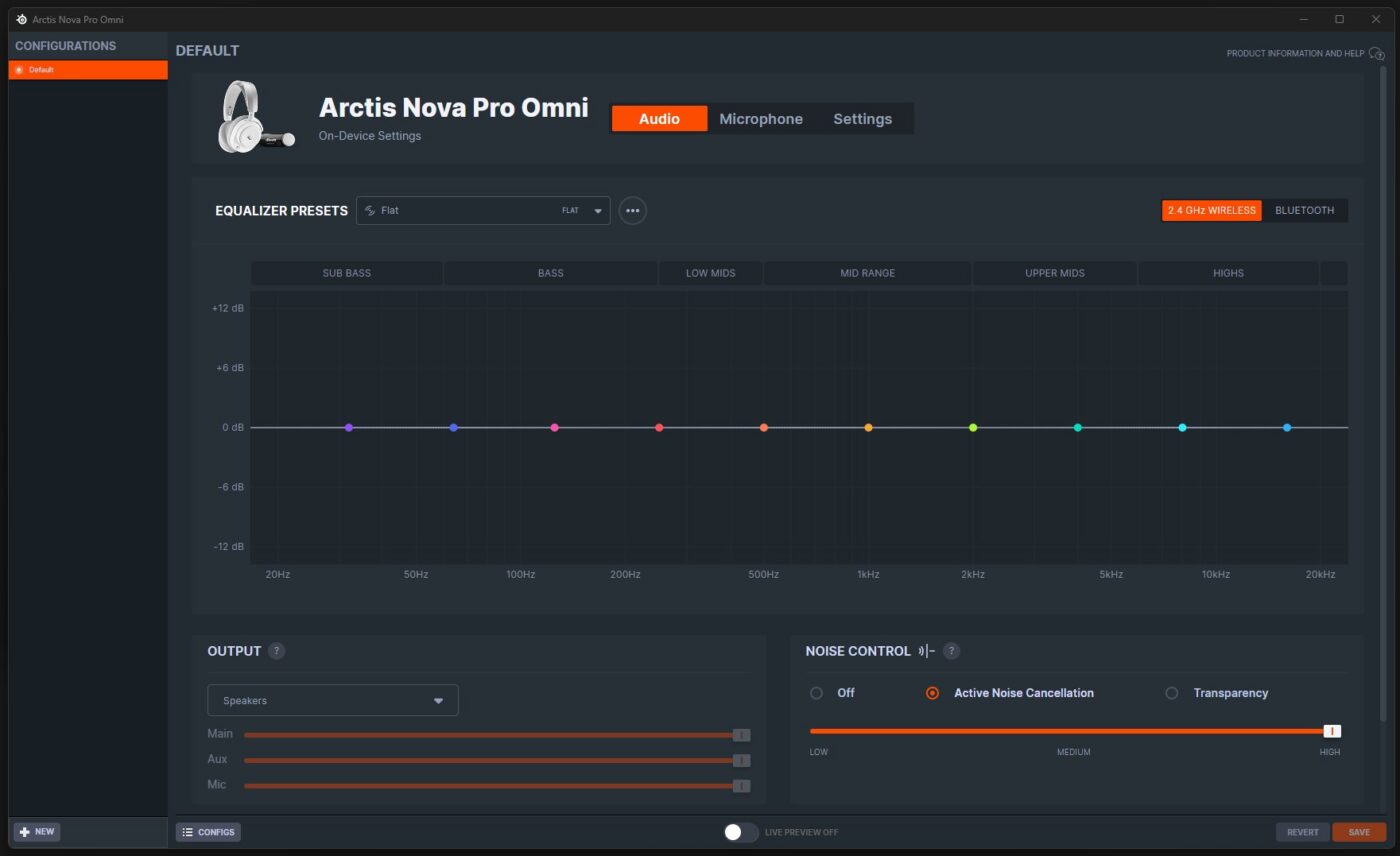
Task: Select the BASS band header
Action: (x=551, y=273)
